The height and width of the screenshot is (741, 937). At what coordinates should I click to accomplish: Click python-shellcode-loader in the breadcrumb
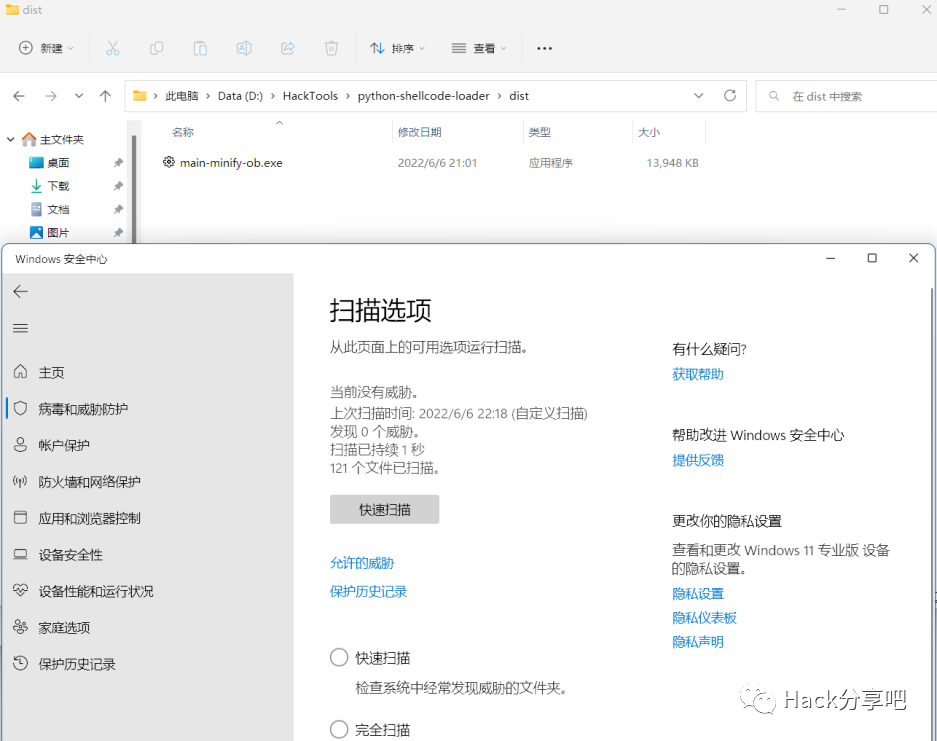pos(423,96)
